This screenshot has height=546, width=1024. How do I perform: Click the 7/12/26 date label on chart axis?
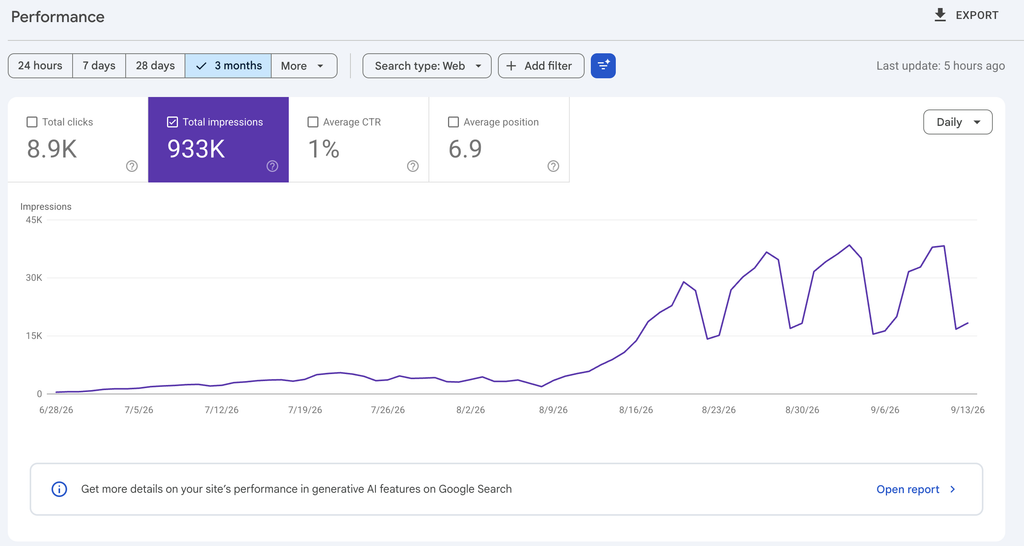tap(222, 410)
